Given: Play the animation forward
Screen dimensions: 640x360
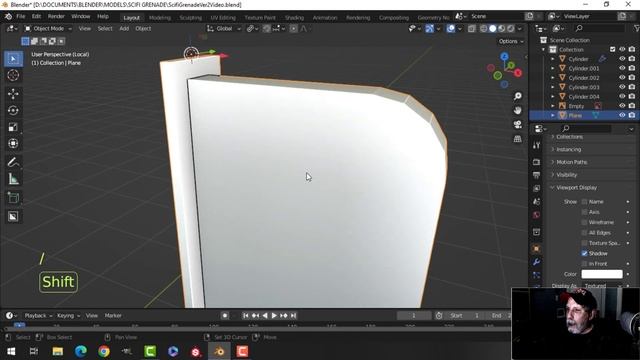Looking at the screenshot, I should 274,316.
